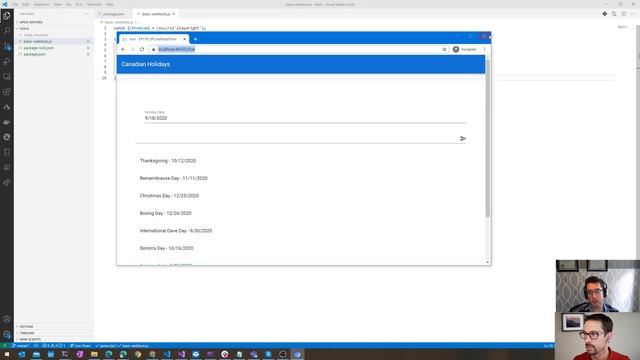The height and width of the screenshot is (360, 640).
Task: Open the Extensions view in activity bar
Action: tap(7, 92)
